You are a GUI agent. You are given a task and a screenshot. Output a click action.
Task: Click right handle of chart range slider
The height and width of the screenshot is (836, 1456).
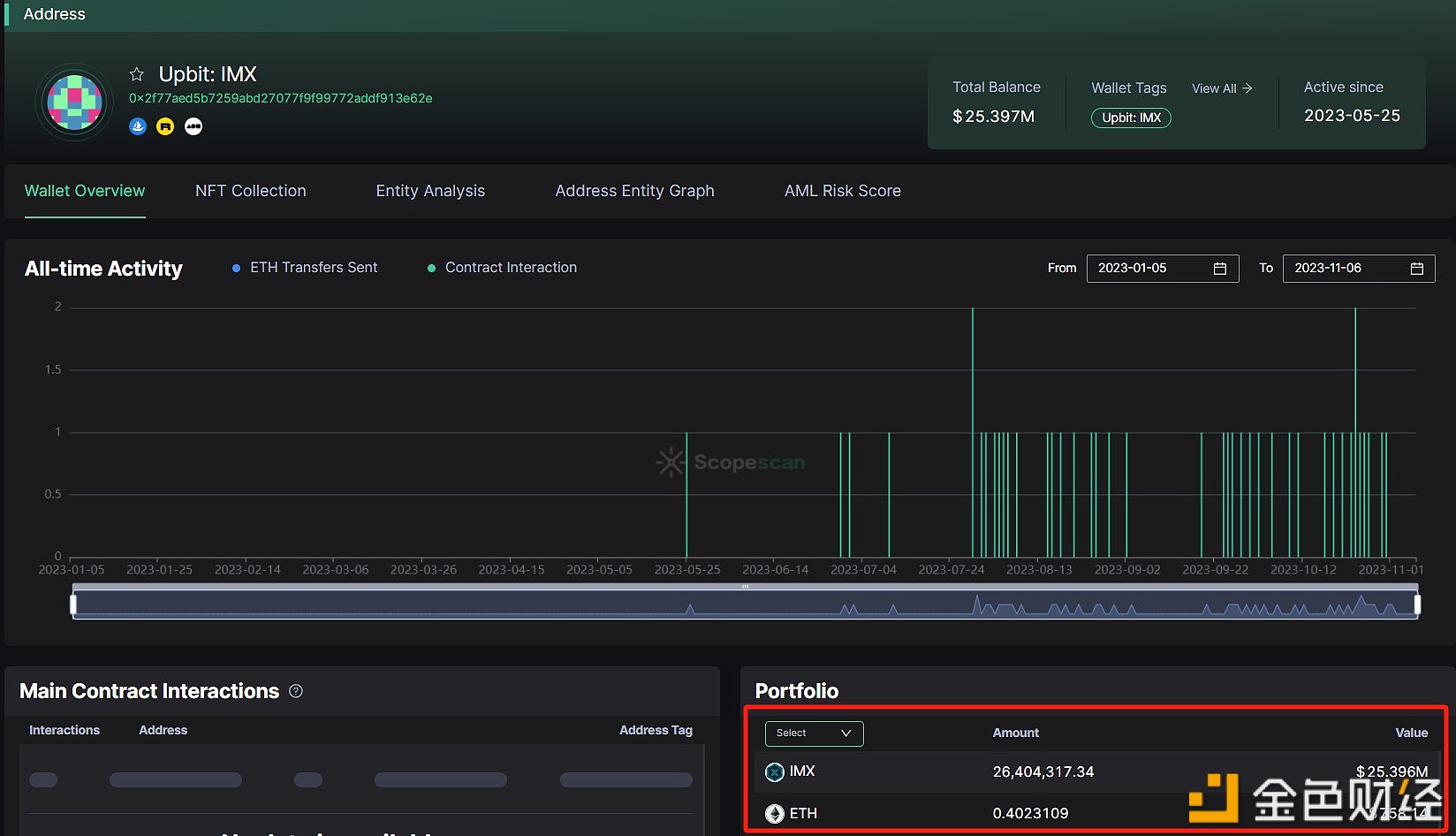1417,604
